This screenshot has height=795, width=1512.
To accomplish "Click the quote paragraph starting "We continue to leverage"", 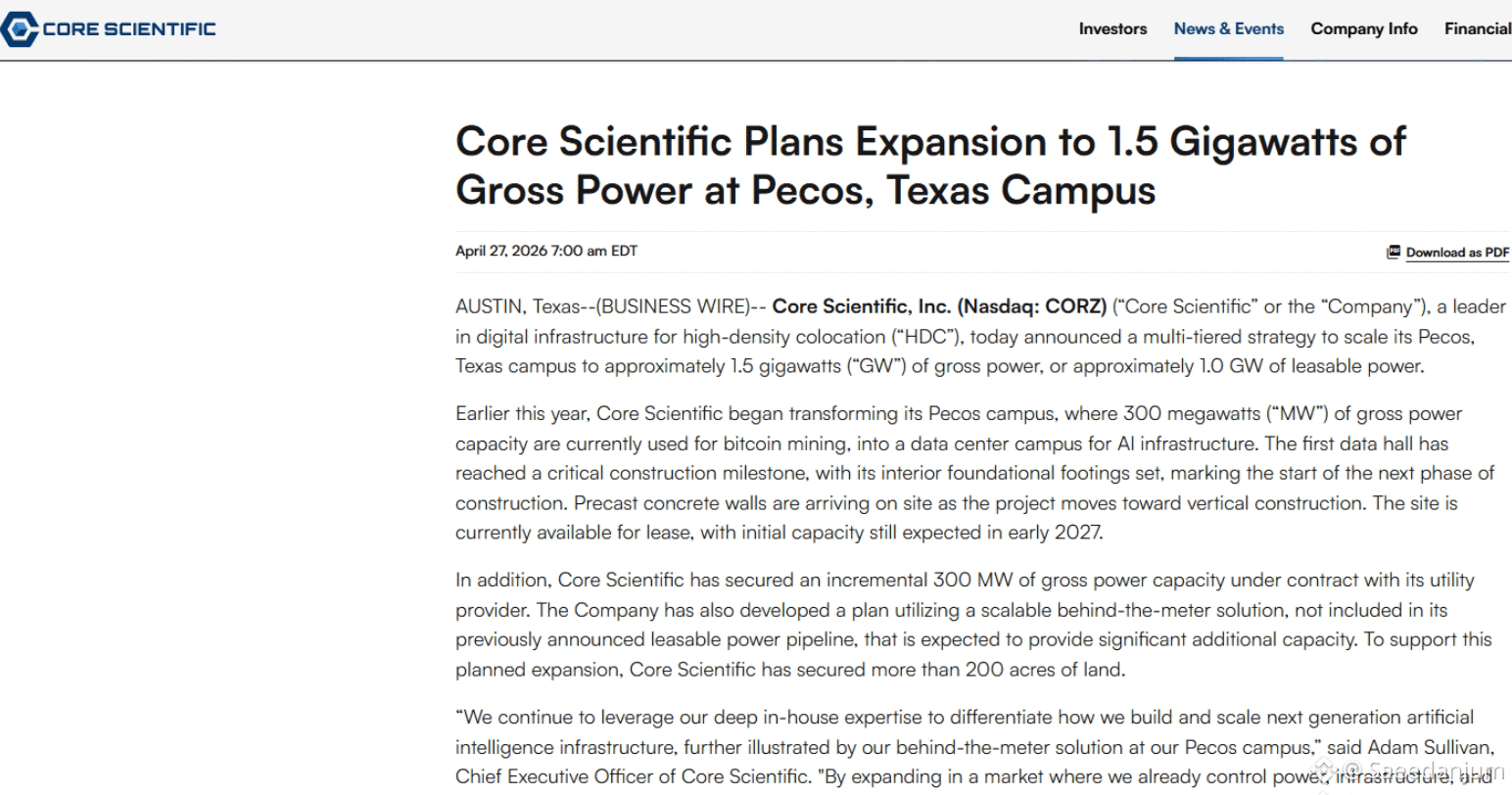I will [973, 746].
